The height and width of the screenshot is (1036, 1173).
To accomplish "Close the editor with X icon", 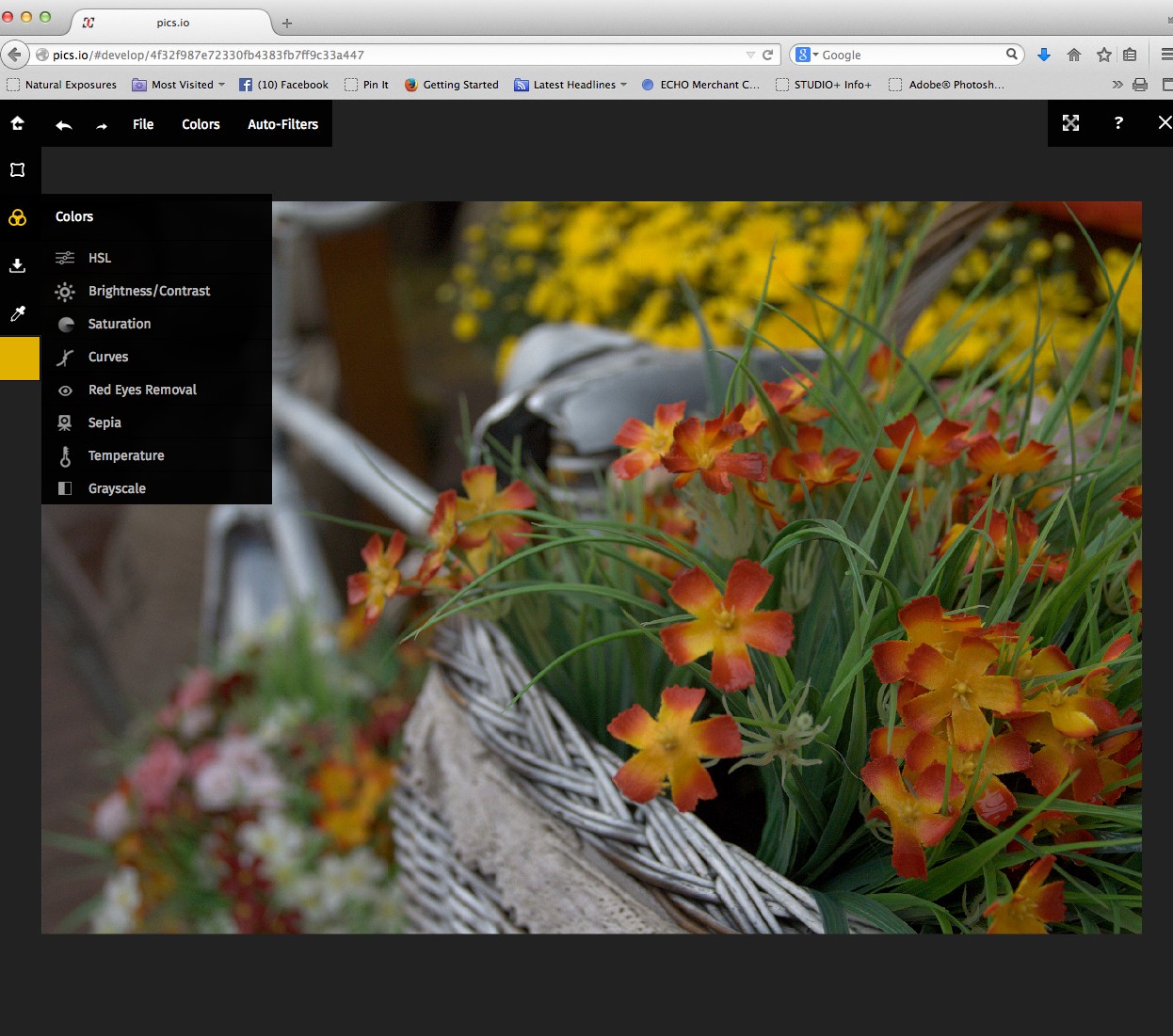I will [x=1165, y=123].
